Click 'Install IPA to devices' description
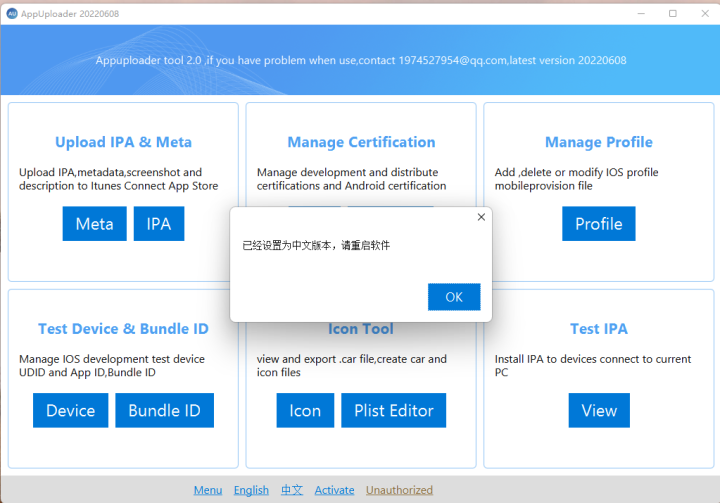Screen dimensions: 720x503 pos(593,366)
